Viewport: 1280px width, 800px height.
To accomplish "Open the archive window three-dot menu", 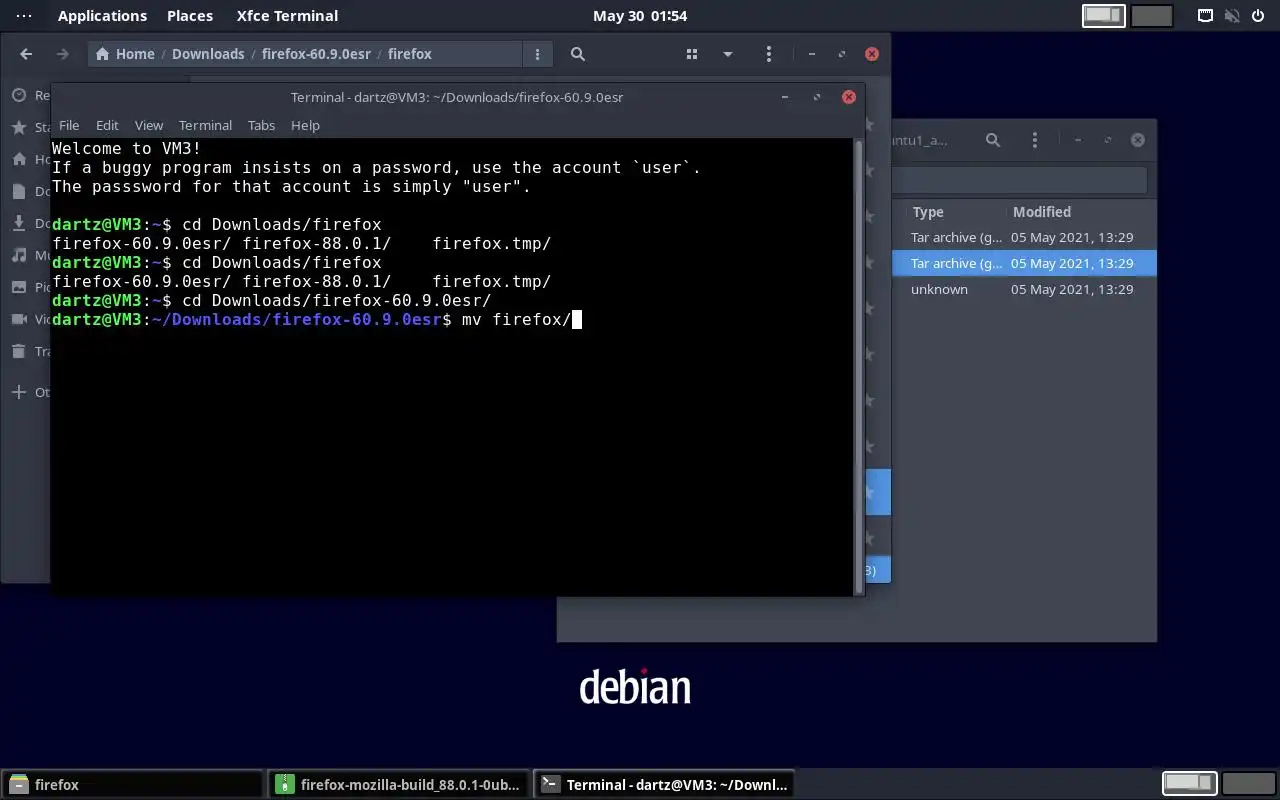I will pyautogui.click(x=1034, y=140).
